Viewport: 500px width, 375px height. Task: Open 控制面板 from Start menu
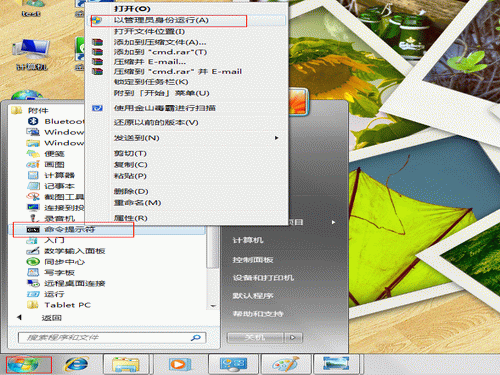(x=253, y=260)
